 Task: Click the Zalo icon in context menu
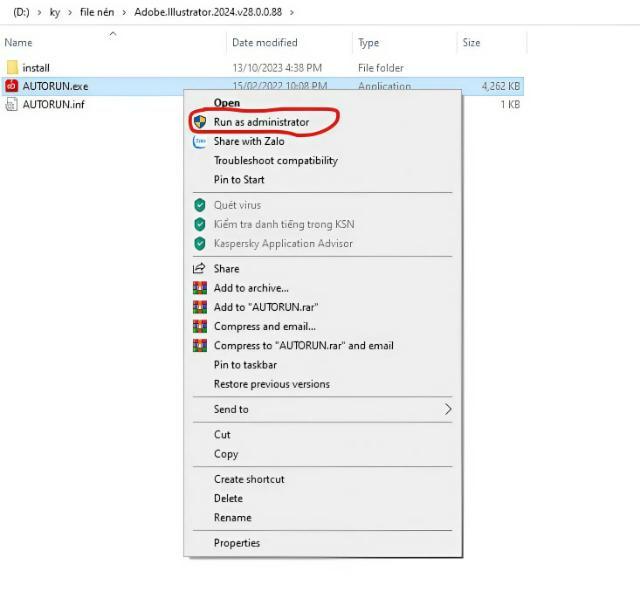199,142
